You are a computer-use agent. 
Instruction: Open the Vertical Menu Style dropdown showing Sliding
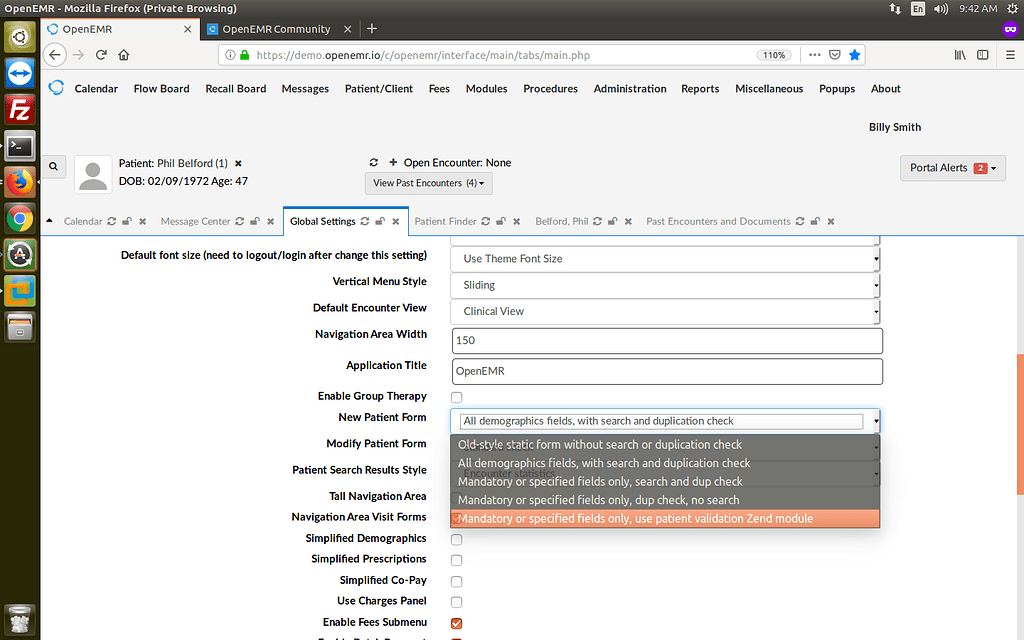pyautogui.click(x=665, y=285)
